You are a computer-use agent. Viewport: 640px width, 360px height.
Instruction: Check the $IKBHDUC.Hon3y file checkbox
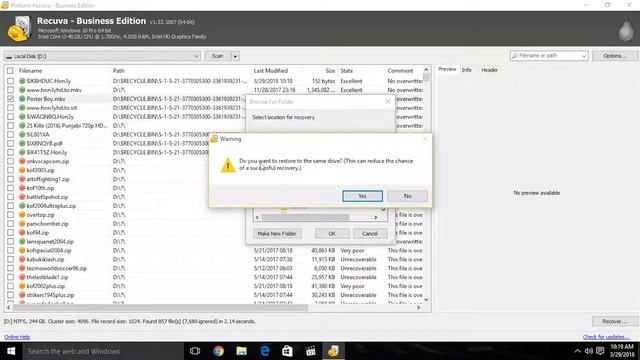[10, 81]
